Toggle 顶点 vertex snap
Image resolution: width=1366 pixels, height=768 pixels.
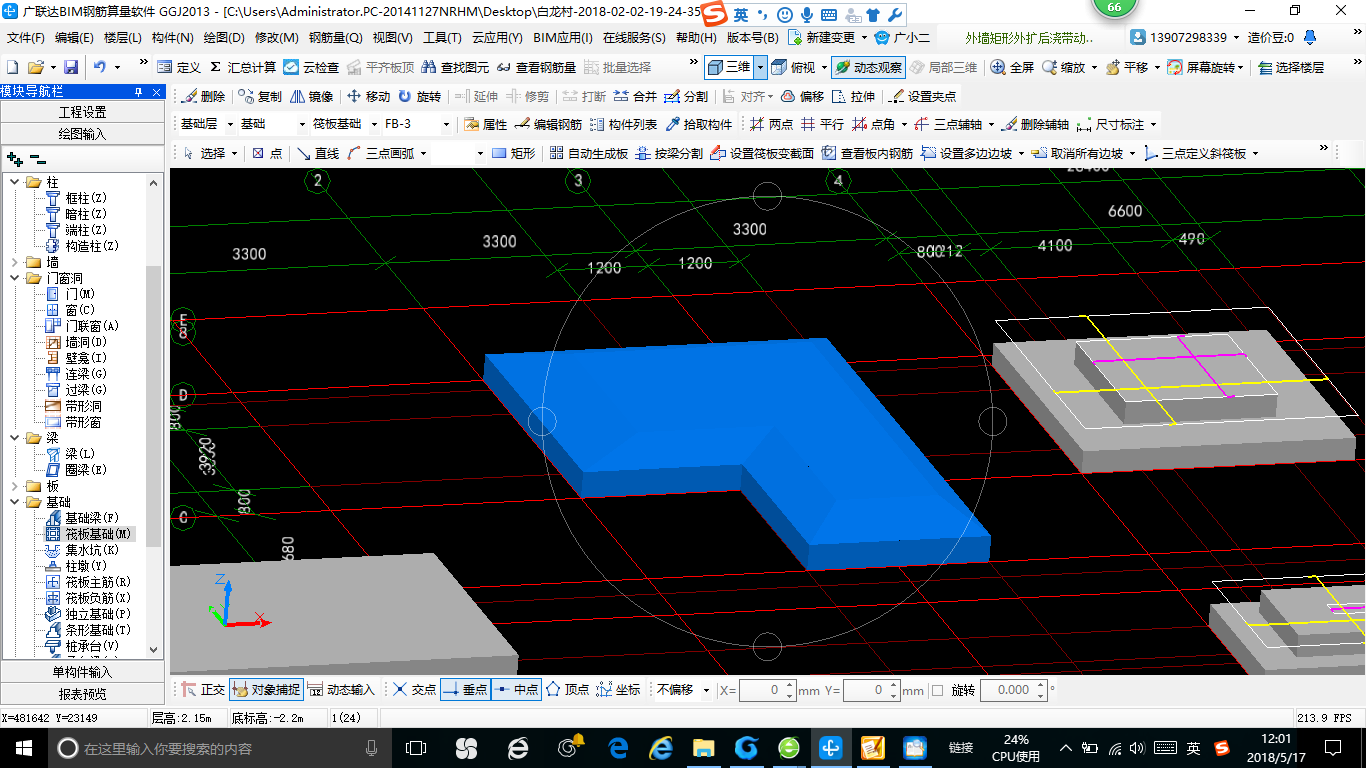point(567,690)
